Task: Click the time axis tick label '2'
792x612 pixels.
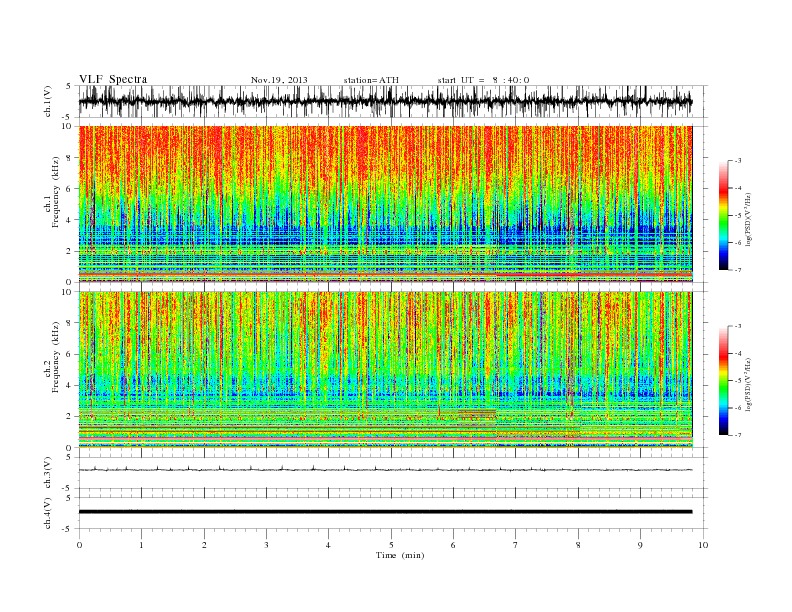Action: point(204,545)
